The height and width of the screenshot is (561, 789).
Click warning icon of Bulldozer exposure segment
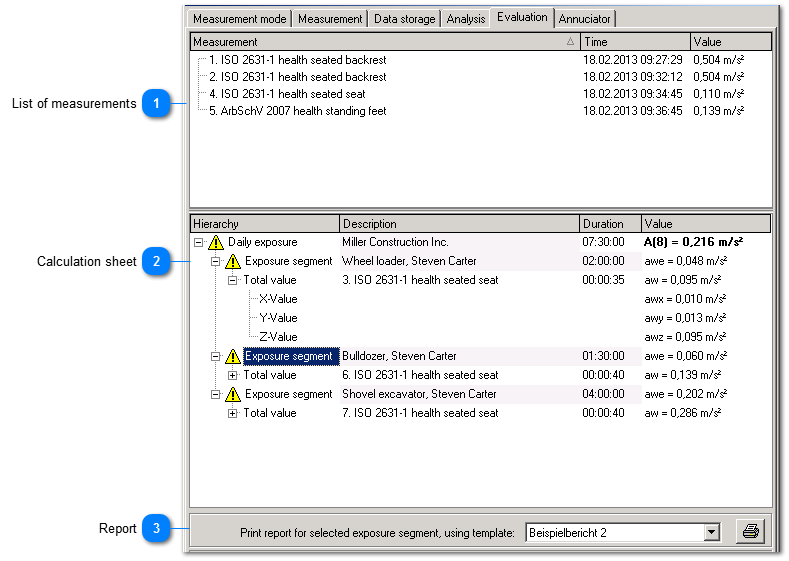(233, 357)
